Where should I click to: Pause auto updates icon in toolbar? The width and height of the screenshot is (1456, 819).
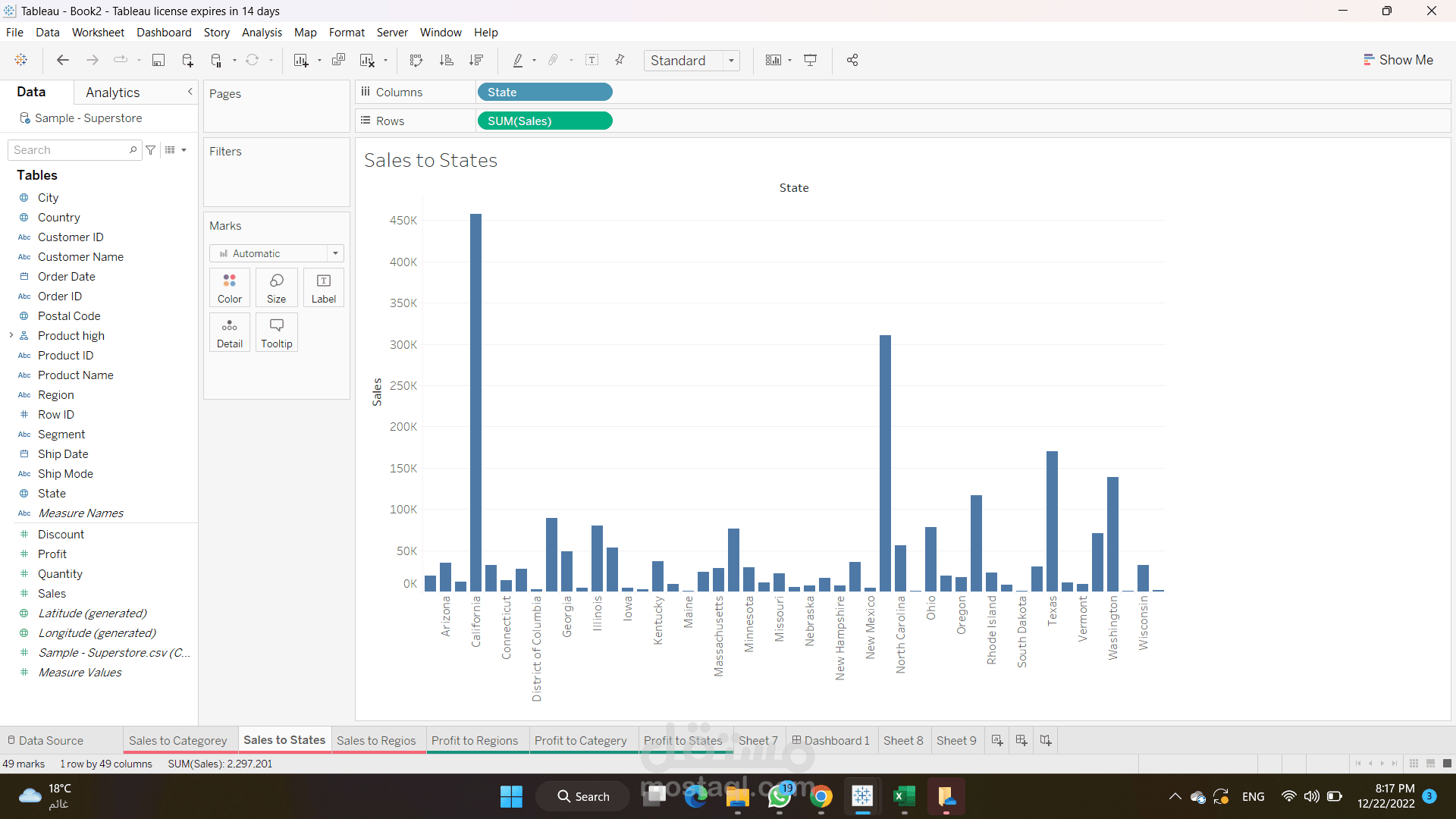(x=216, y=60)
